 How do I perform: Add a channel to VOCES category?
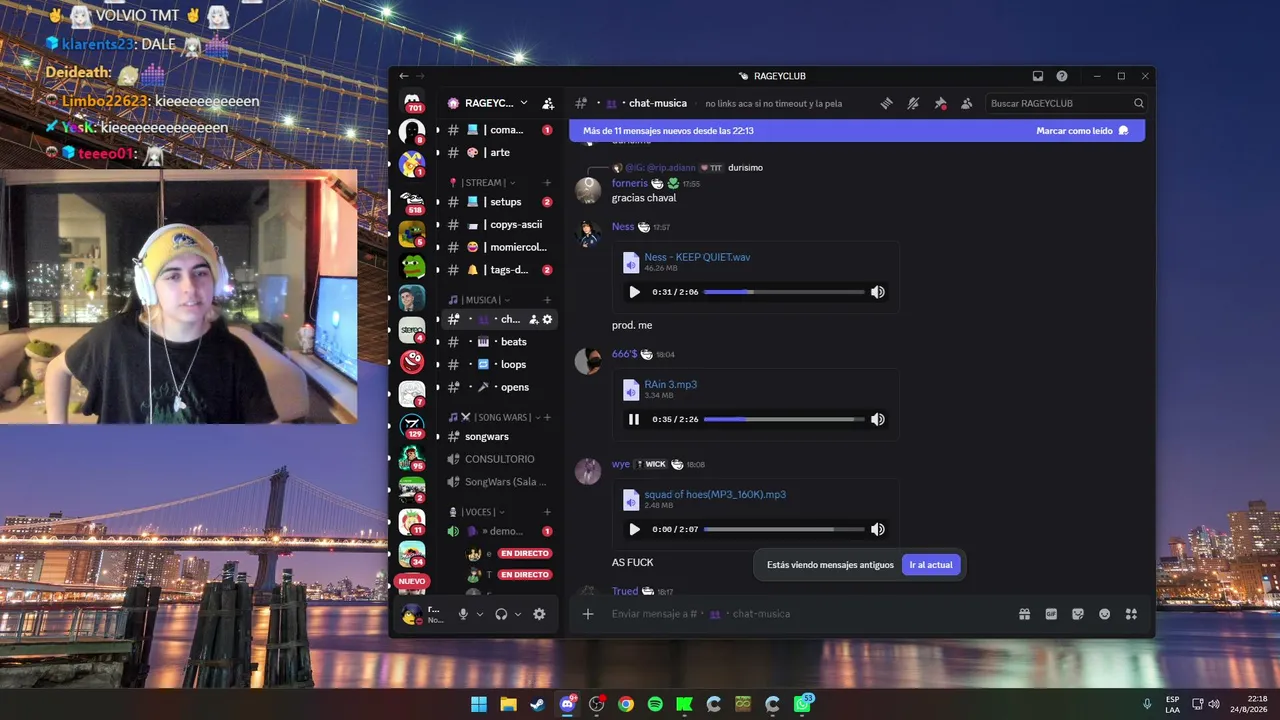tap(547, 512)
